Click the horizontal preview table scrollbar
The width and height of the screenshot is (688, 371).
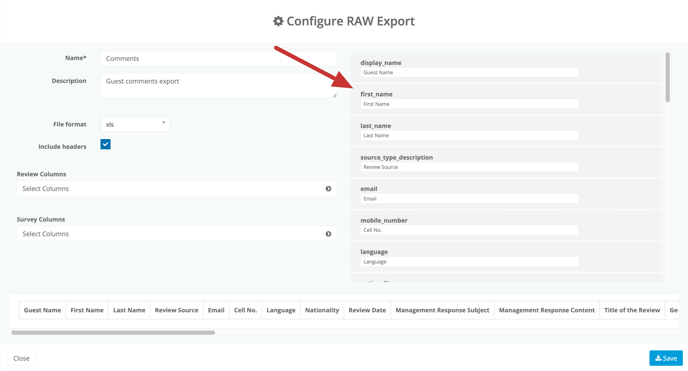(113, 332)
